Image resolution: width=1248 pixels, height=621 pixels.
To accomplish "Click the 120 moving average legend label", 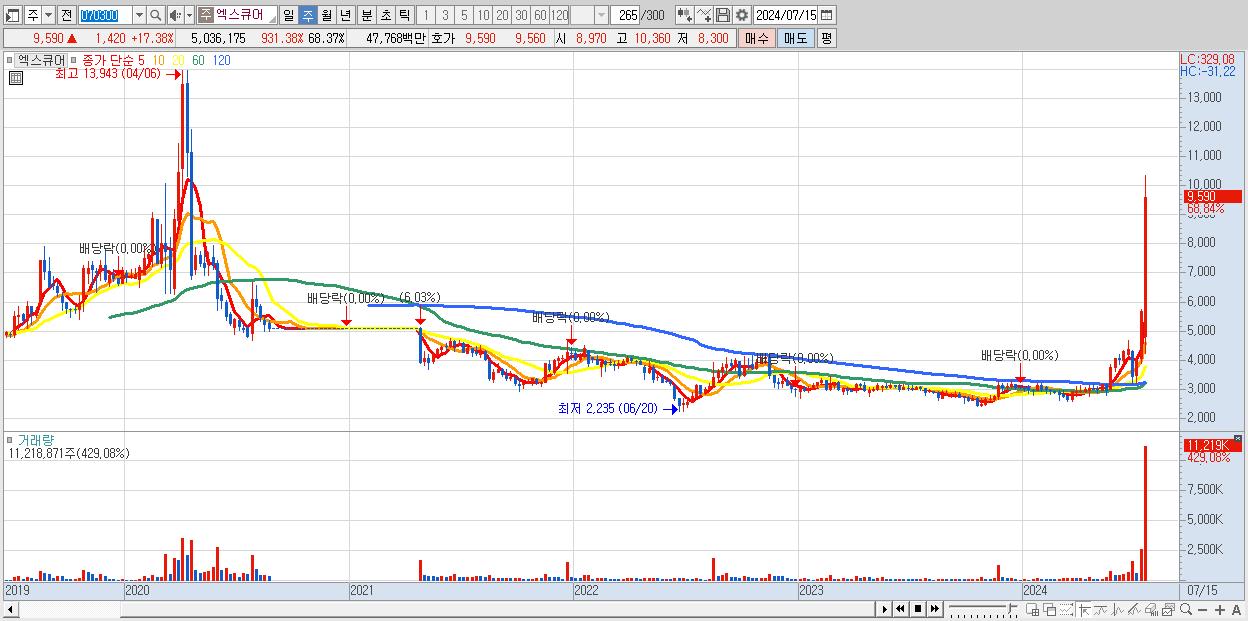I will point(221,60).
